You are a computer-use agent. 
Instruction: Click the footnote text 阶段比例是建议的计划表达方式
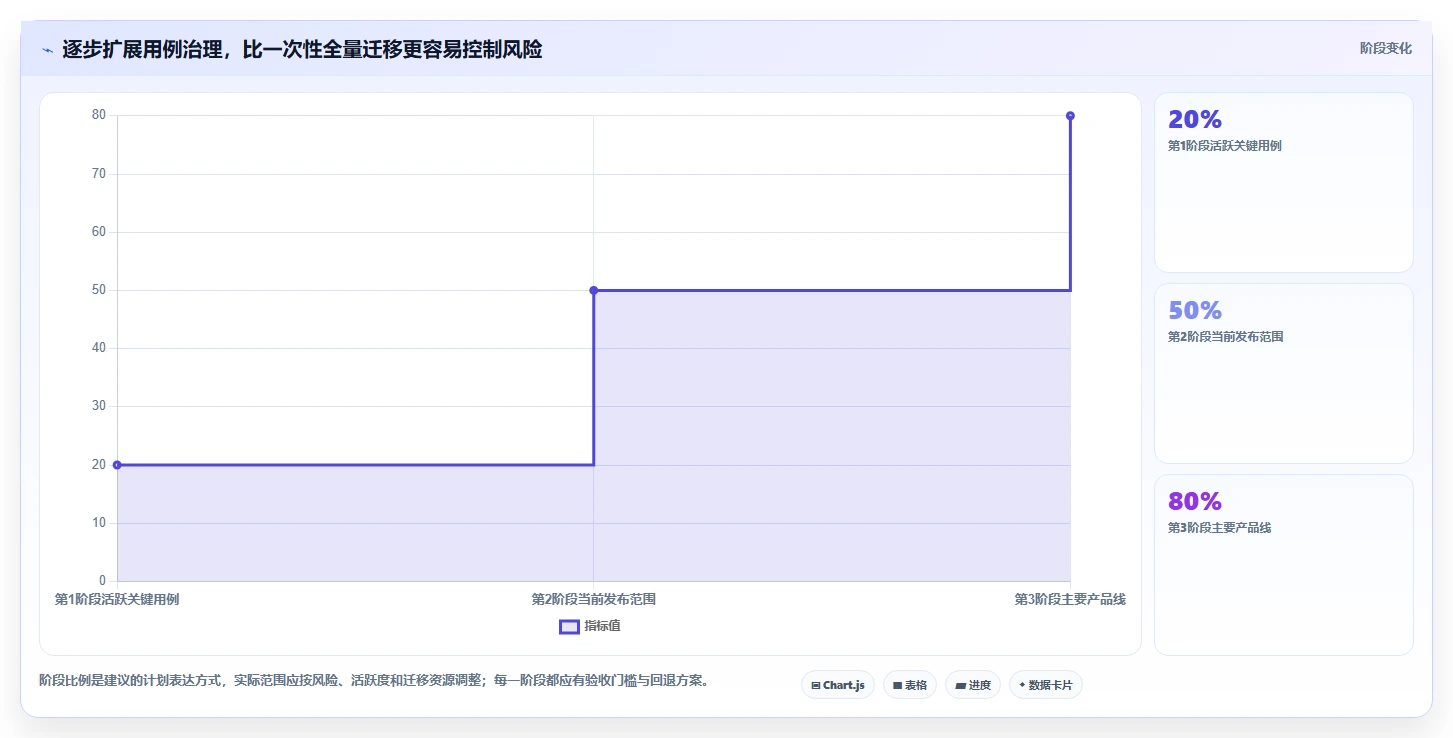tap(132, 681)
